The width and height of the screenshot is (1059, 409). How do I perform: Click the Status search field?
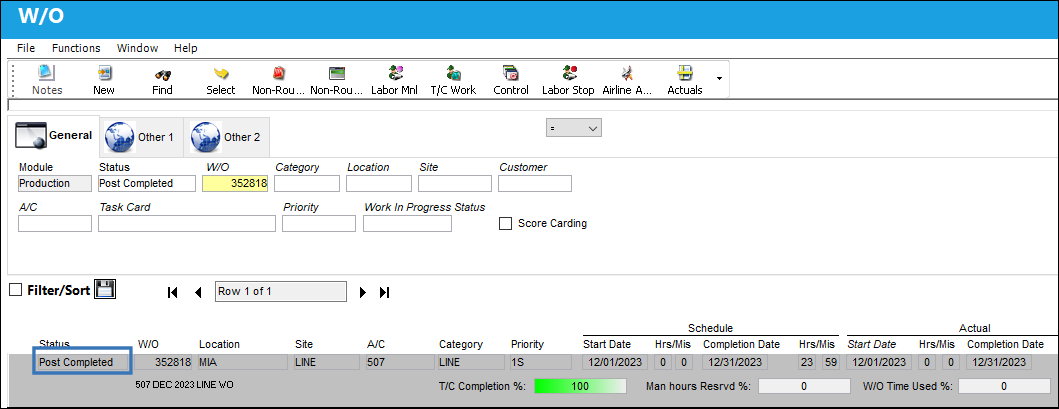147,184
